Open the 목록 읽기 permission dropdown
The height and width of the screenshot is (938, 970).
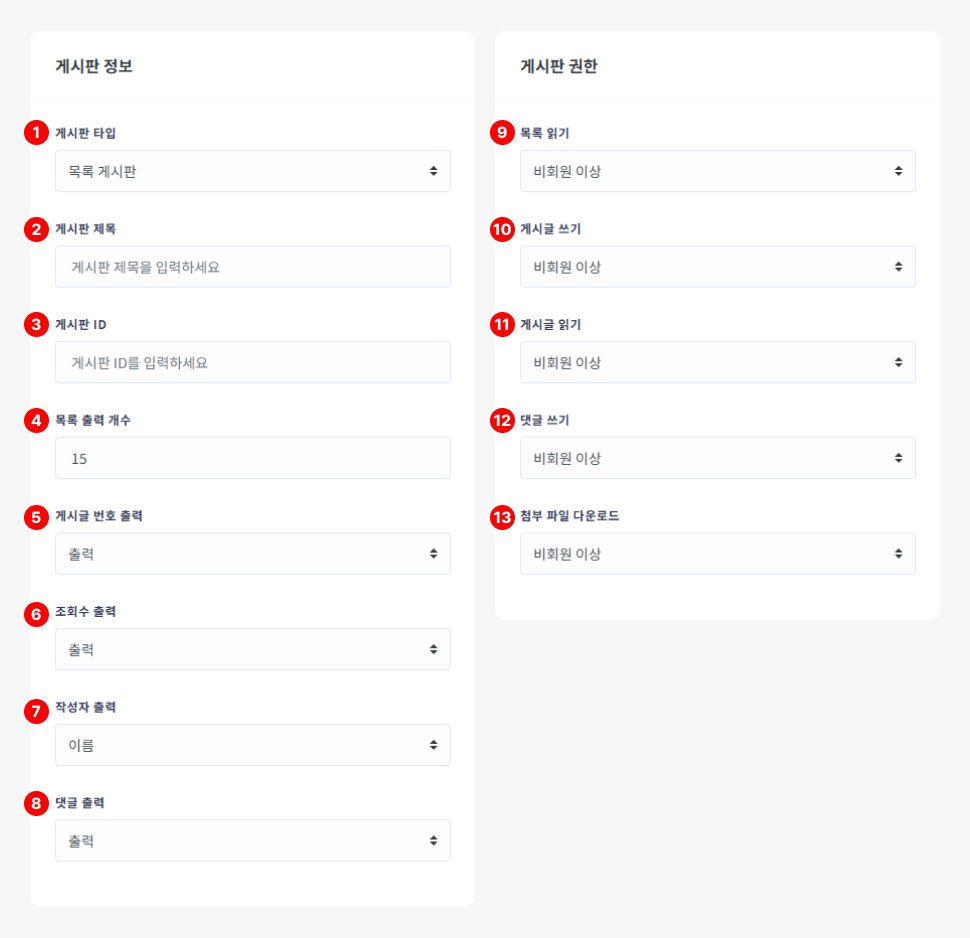coord(717,171)
